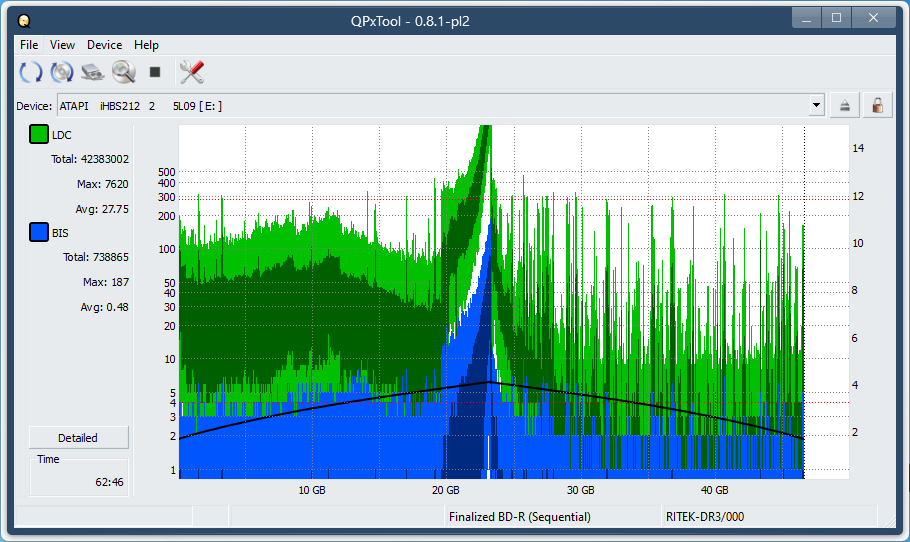Click the Detailed button
Viewport: 910px width, 542px height.
[78, 438]
